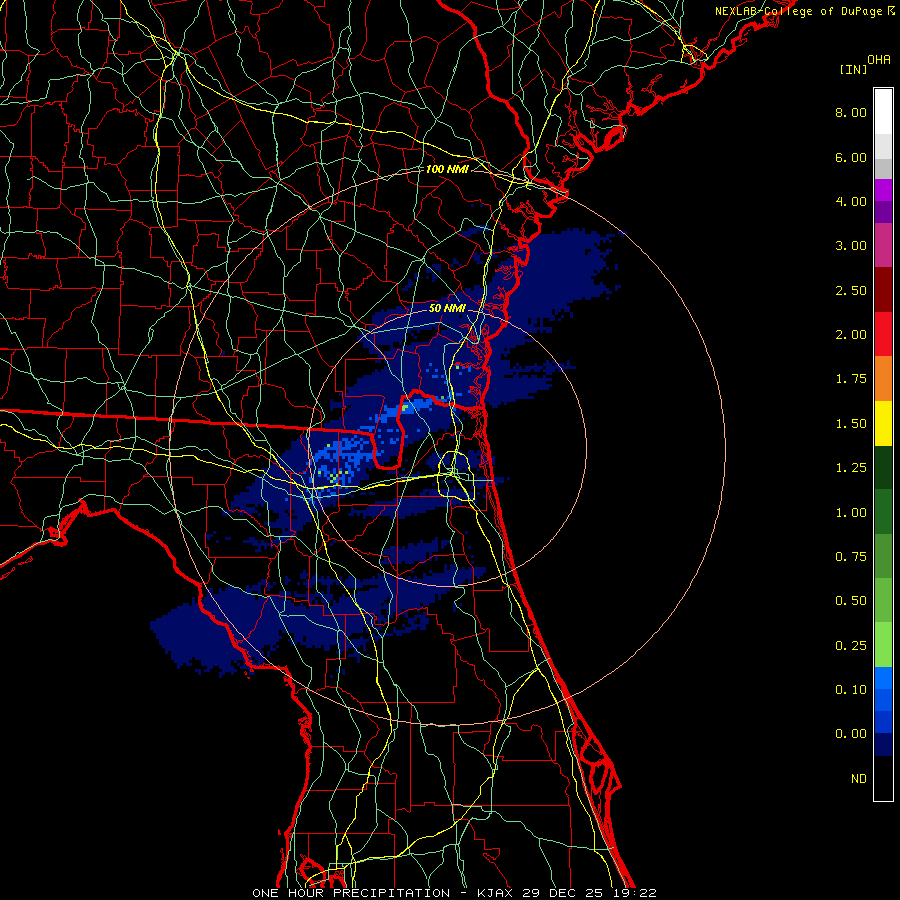Click the 0.00 legend value
This screenshot has width=900, height=900.
[x=851, y=734]
